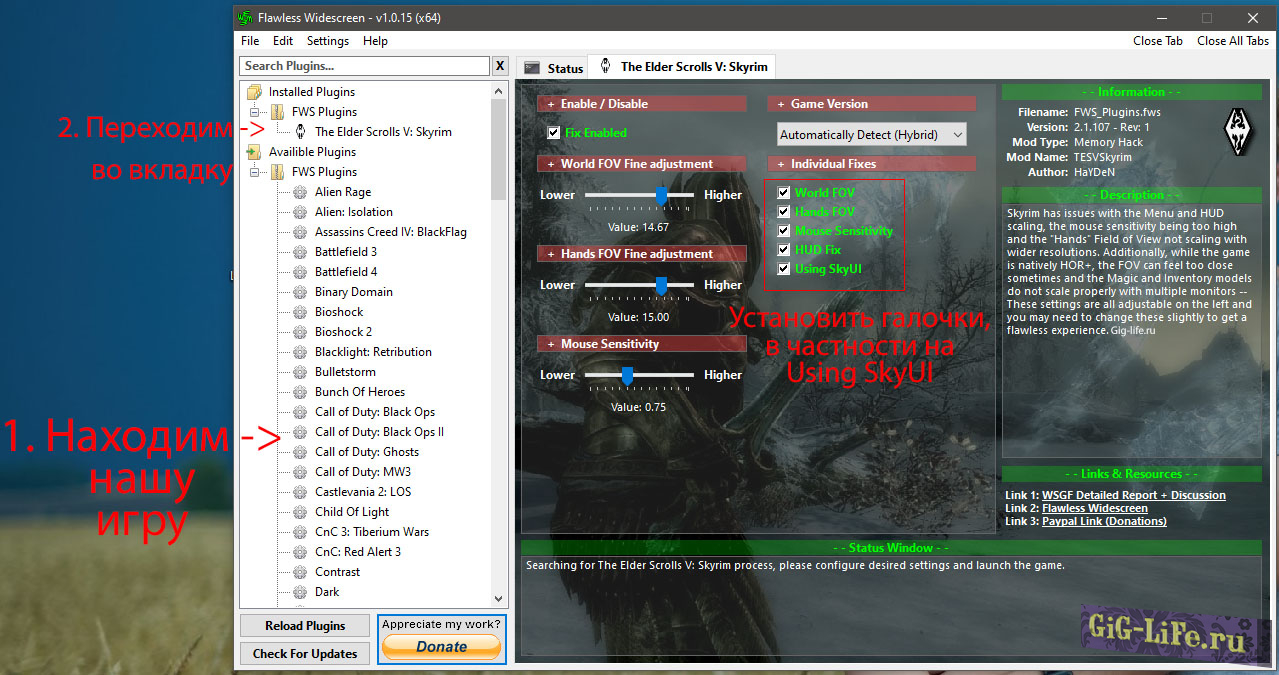This screenshot has width=1279, height=675.
Task: Click the Skyrim plugin icon in the tree
Action: click(300, 132)
